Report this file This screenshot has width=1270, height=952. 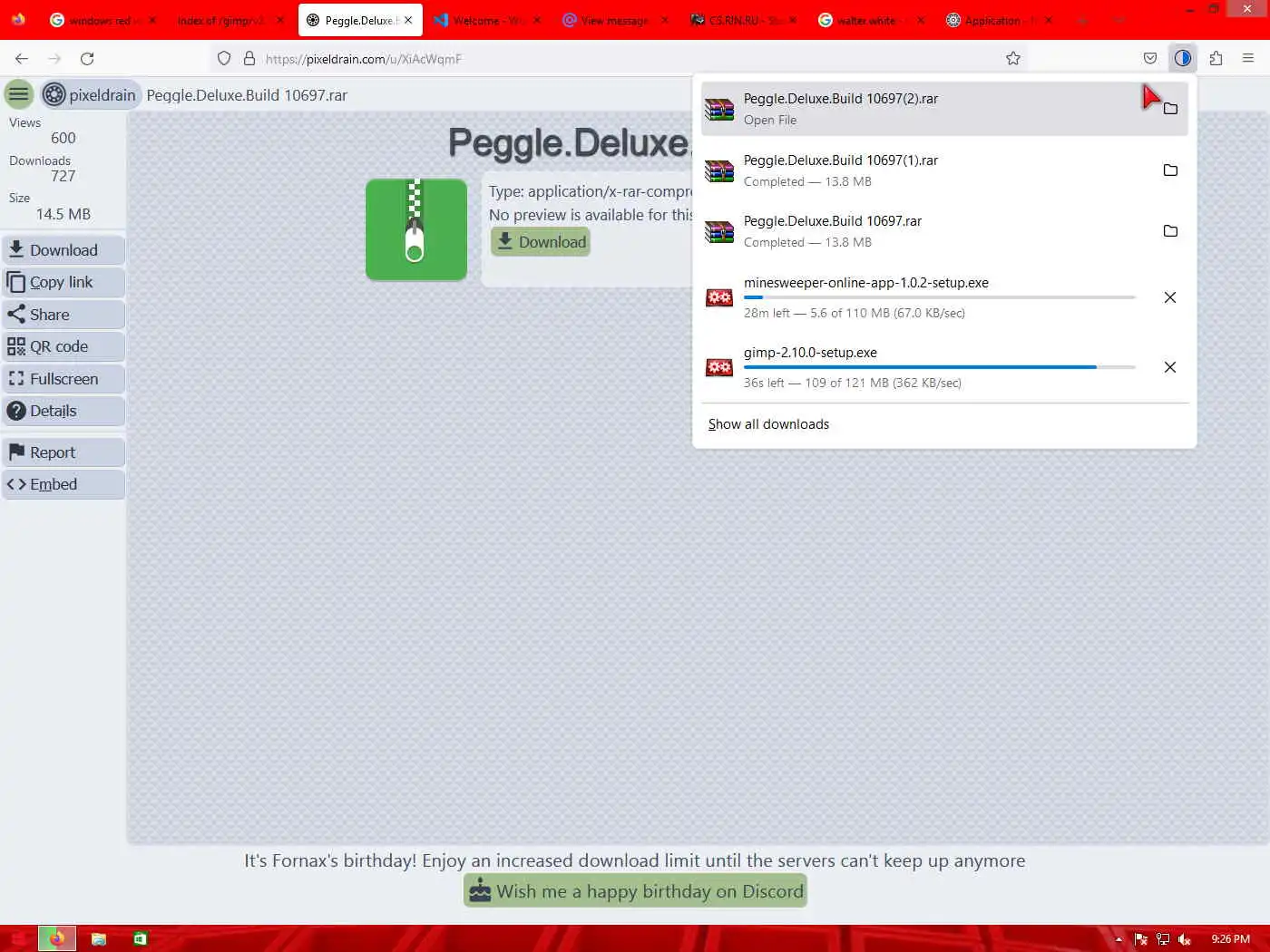[x=63, y=452]
